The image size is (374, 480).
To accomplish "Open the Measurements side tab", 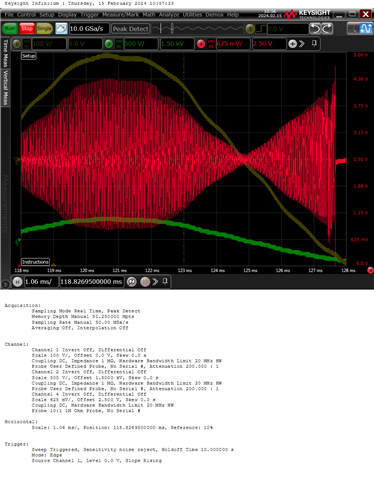I will pos(5,203).
